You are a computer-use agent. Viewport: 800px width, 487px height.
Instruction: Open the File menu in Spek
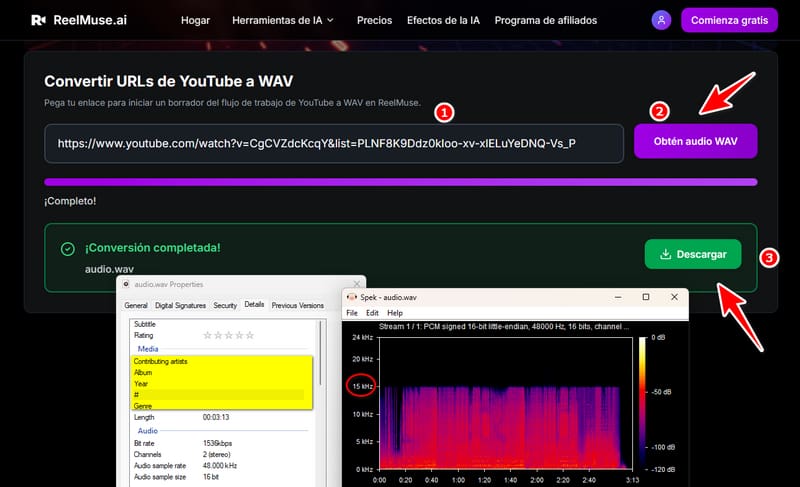coord(352,313)
